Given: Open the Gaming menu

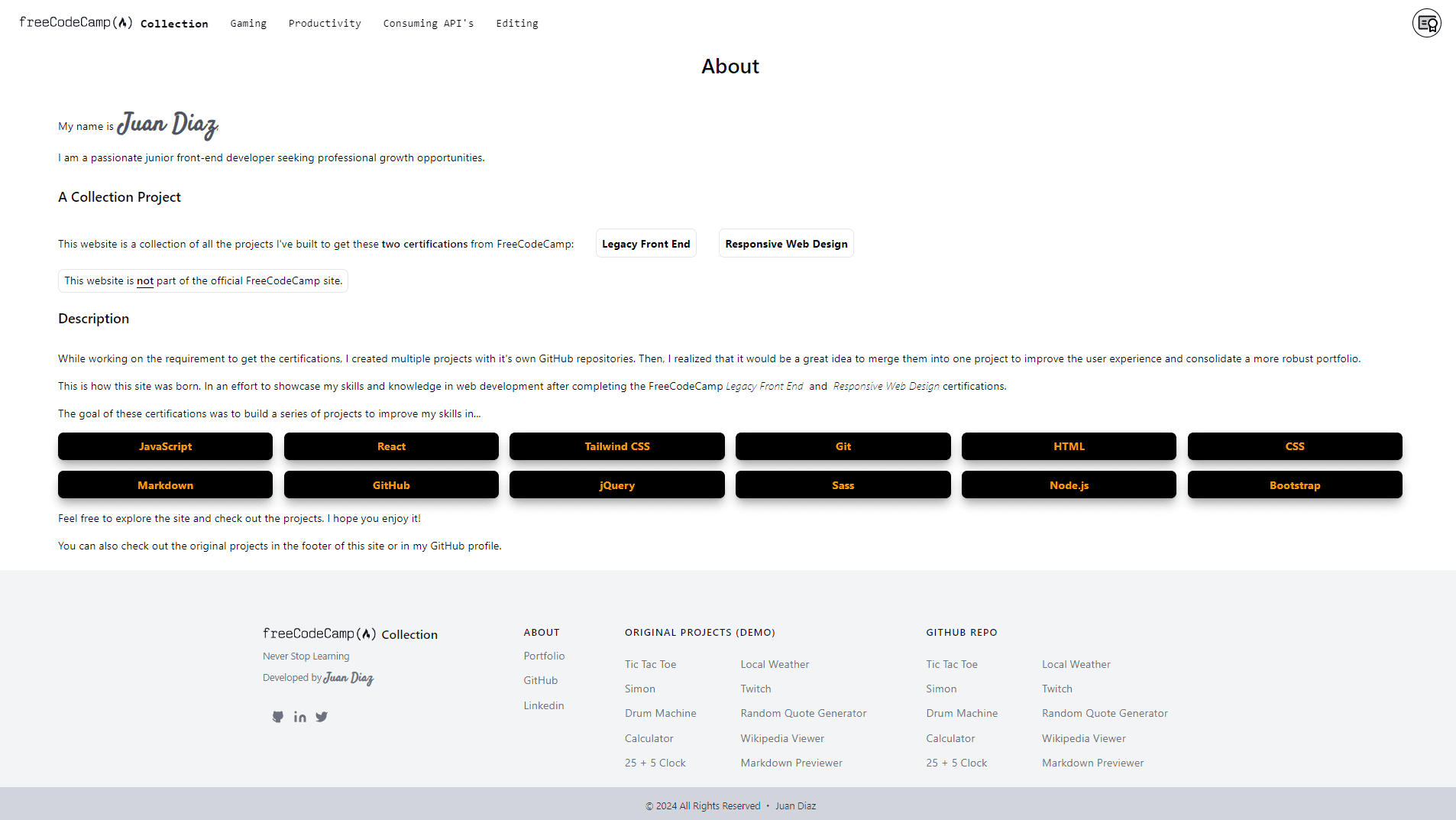Looking at the screenshot, I should (248, 24).
